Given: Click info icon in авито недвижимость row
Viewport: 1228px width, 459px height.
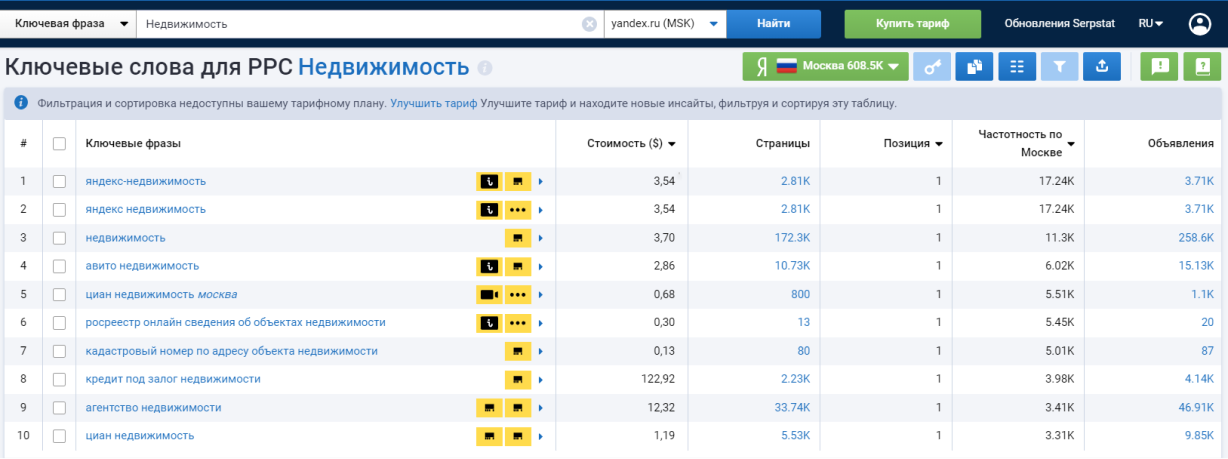Looking at the screenshot, I should pyautogui.click(x=488, y=266).
